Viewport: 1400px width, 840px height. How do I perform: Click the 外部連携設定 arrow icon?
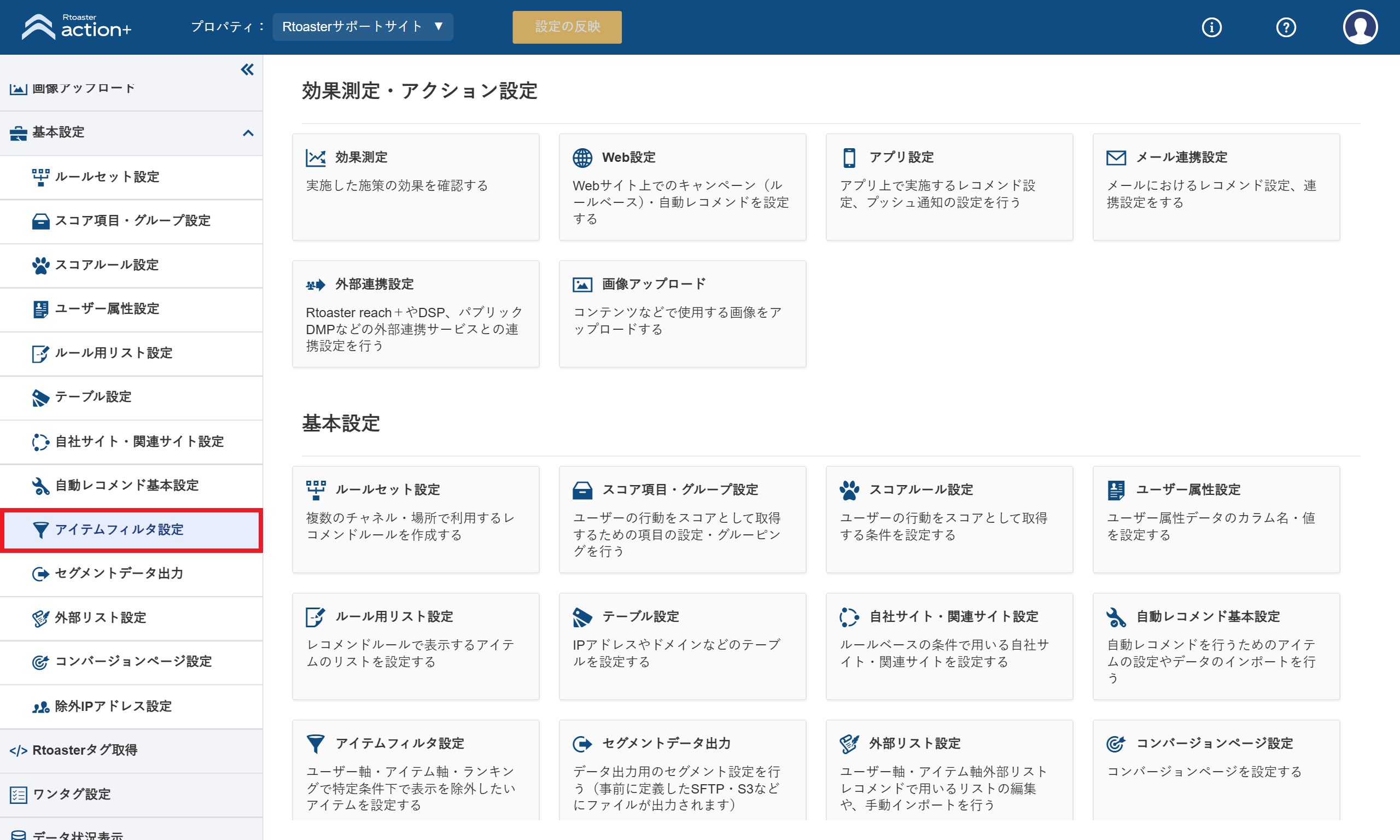(x=316, y=285)
